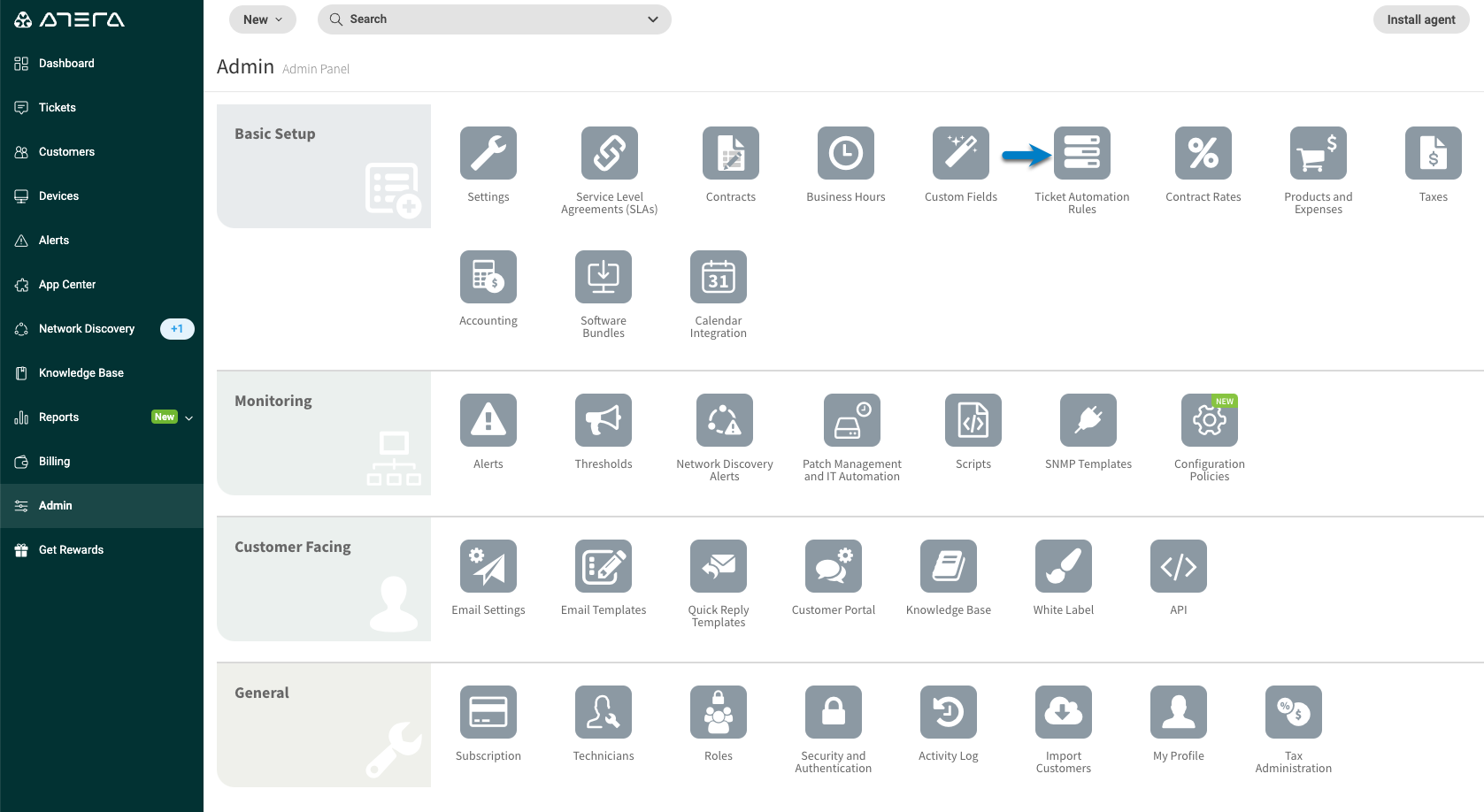1484x812 pixels.
Task: Expand the New dropdown button
Action: [263, 19]
